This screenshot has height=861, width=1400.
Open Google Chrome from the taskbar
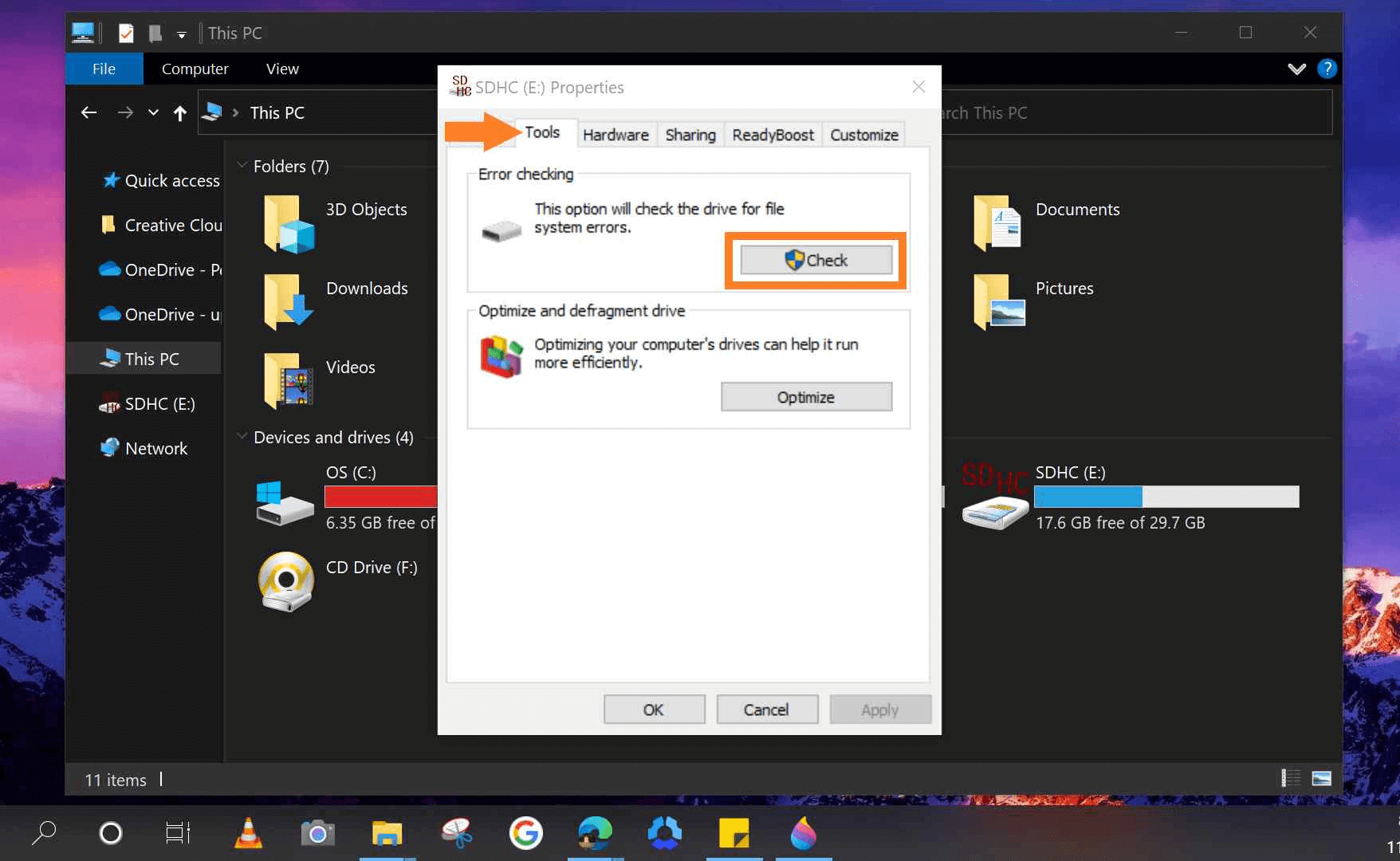coord(525,833)
